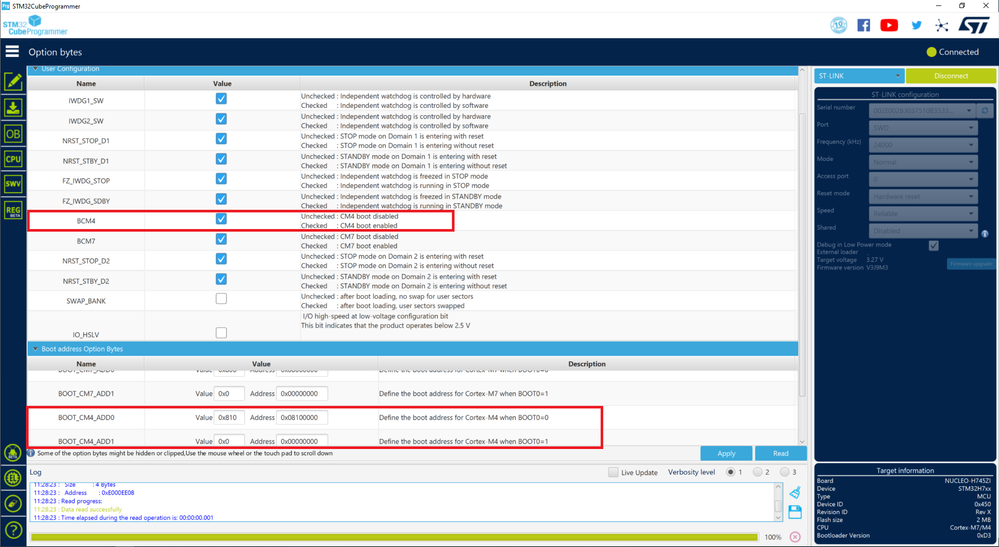Open ST Facebook page icon
999x547 pixels.
[863, 25]
